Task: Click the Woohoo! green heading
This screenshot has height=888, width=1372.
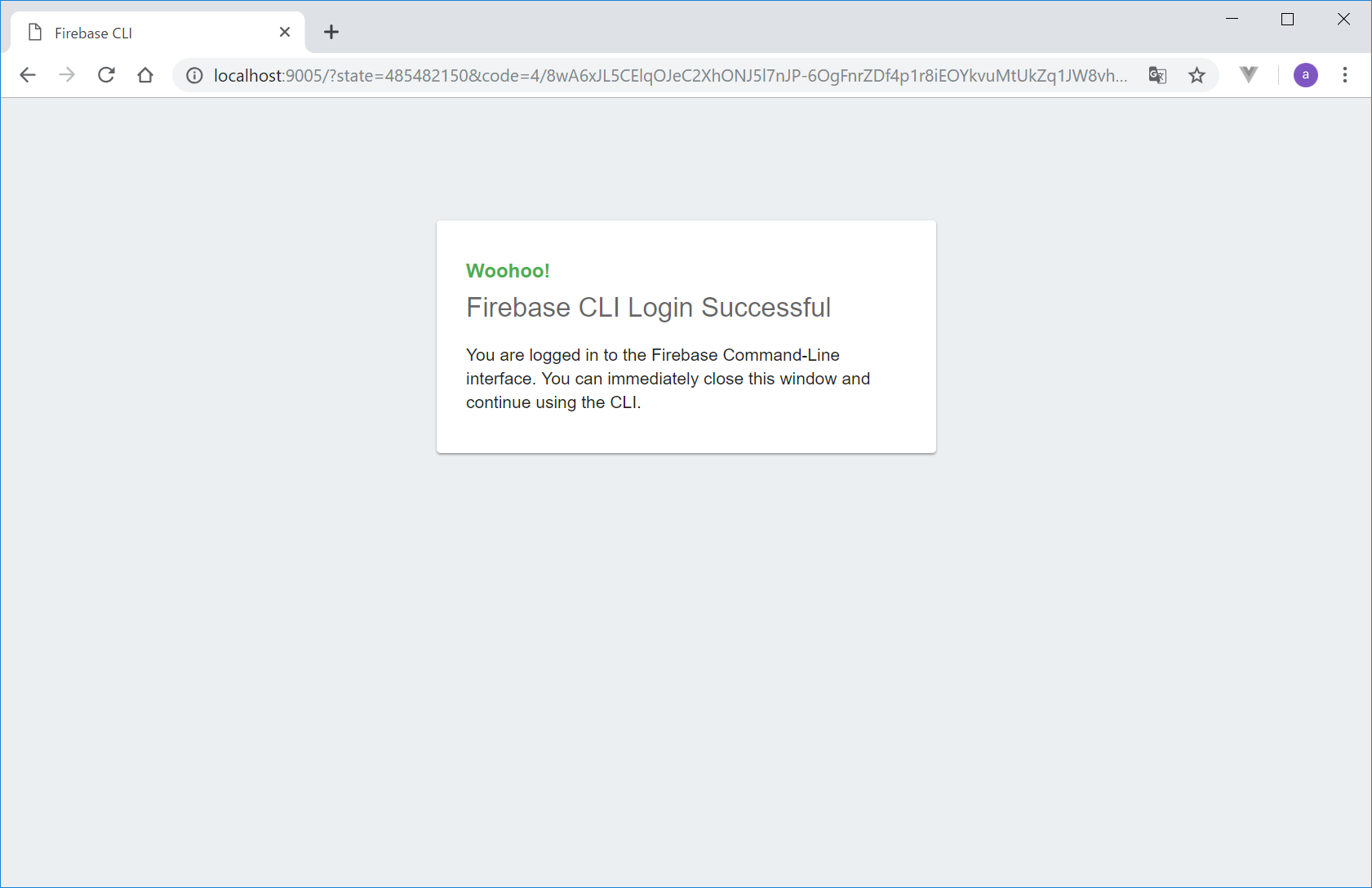Action: pos(508,271)
